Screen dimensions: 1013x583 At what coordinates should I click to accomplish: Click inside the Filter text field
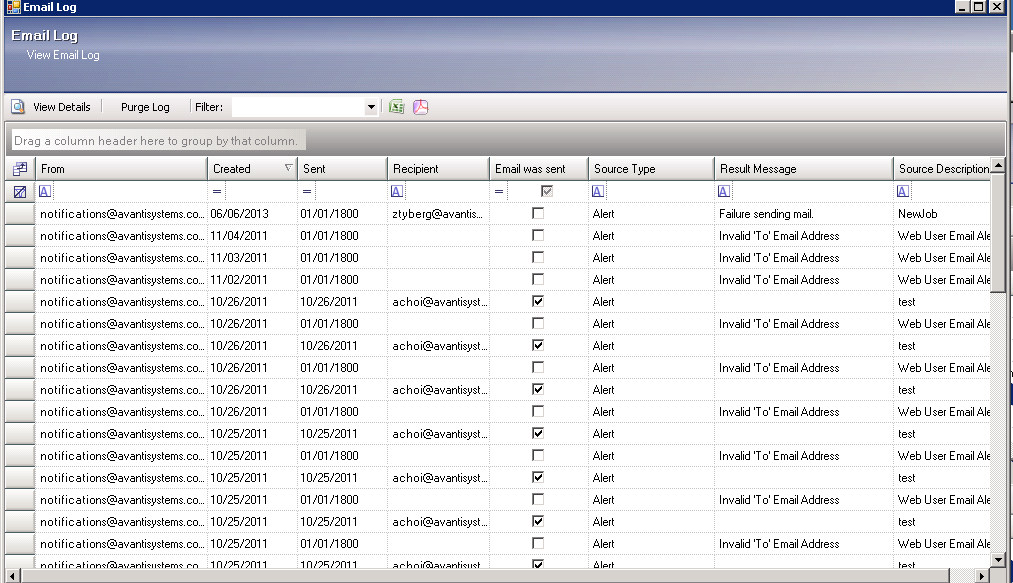(x=298, y=107)
